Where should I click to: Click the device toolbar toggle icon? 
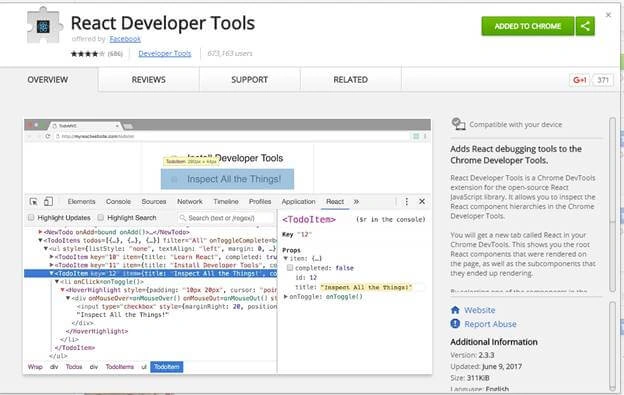pos(48,201)
